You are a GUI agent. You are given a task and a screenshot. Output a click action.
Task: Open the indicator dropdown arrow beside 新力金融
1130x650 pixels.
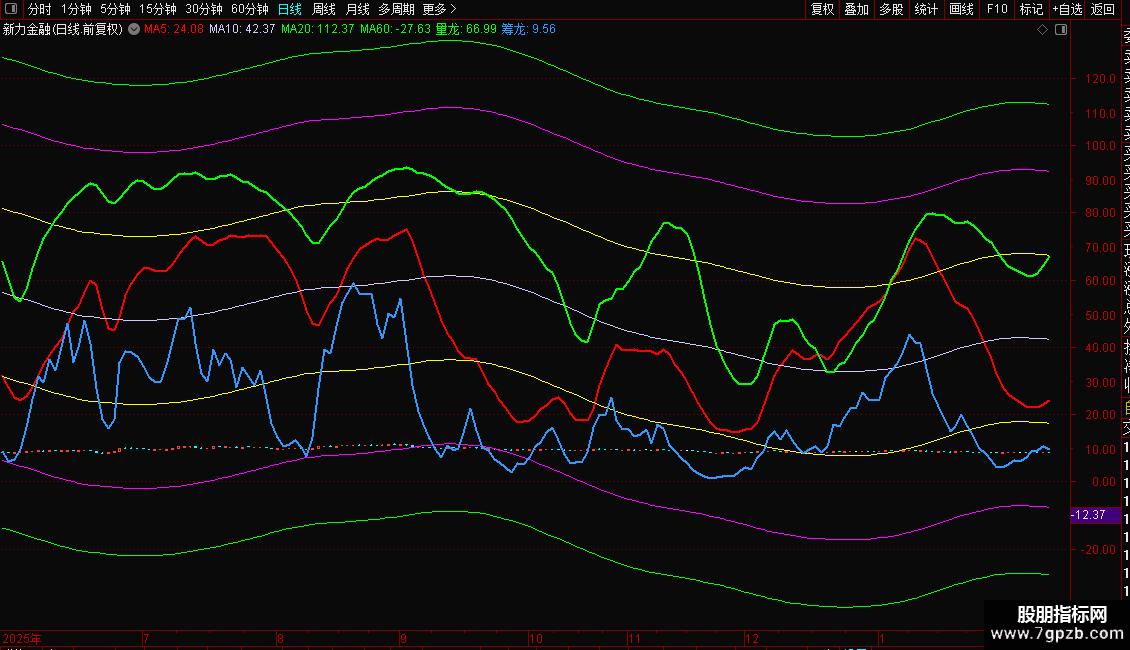134,30
